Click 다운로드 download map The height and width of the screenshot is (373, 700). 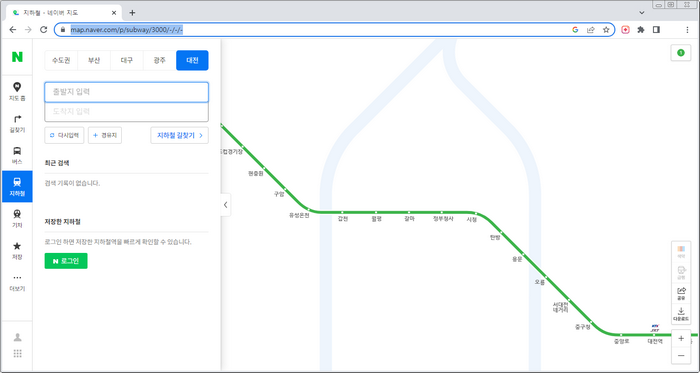point(681,314)
